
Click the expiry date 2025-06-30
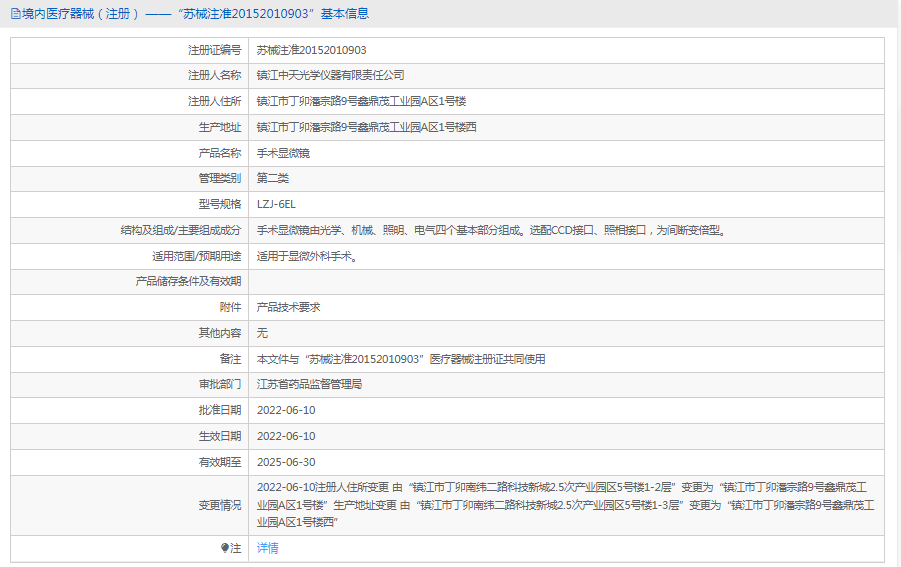point(286,462)
